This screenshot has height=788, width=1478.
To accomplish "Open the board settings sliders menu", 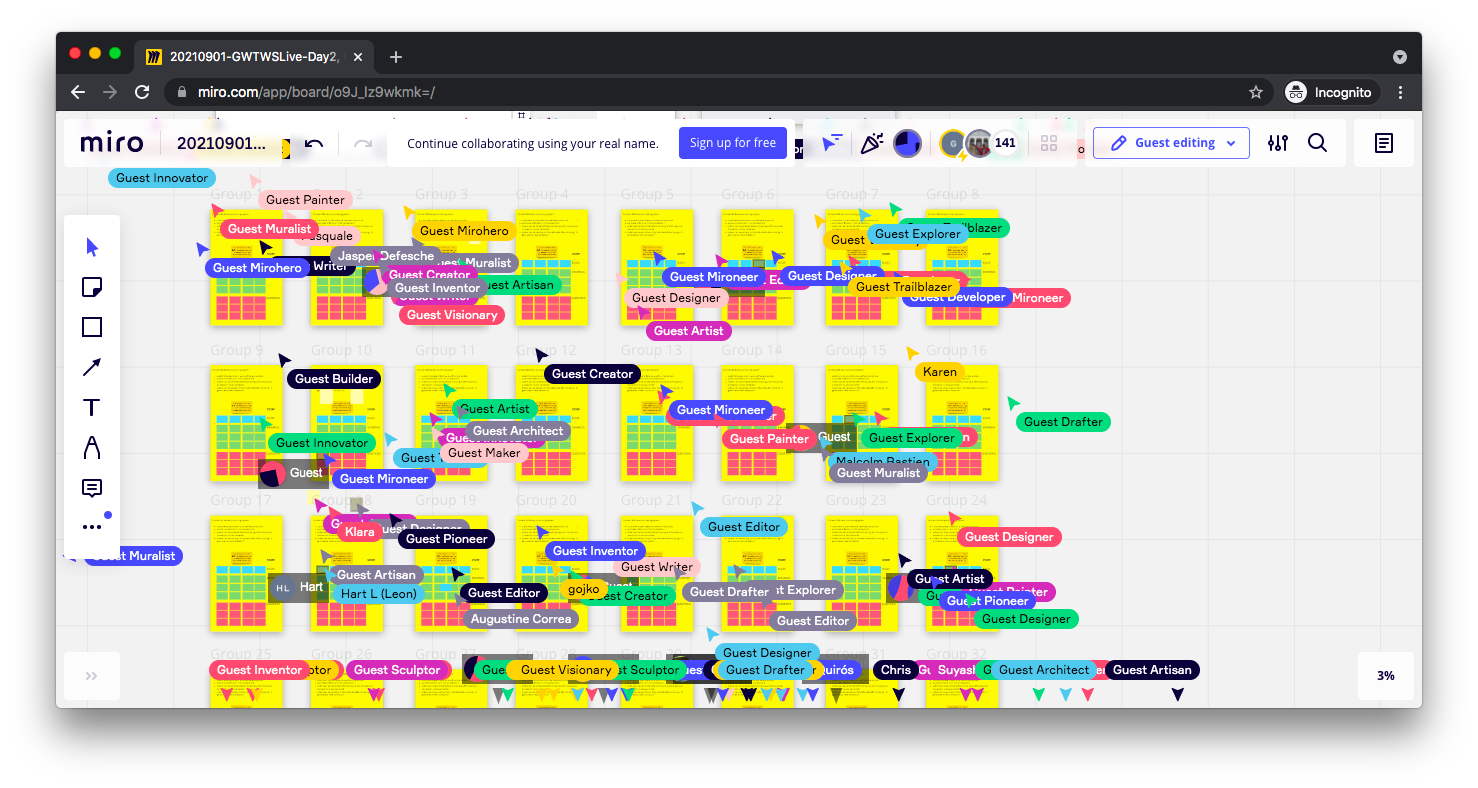I will tap(1278, 143).
